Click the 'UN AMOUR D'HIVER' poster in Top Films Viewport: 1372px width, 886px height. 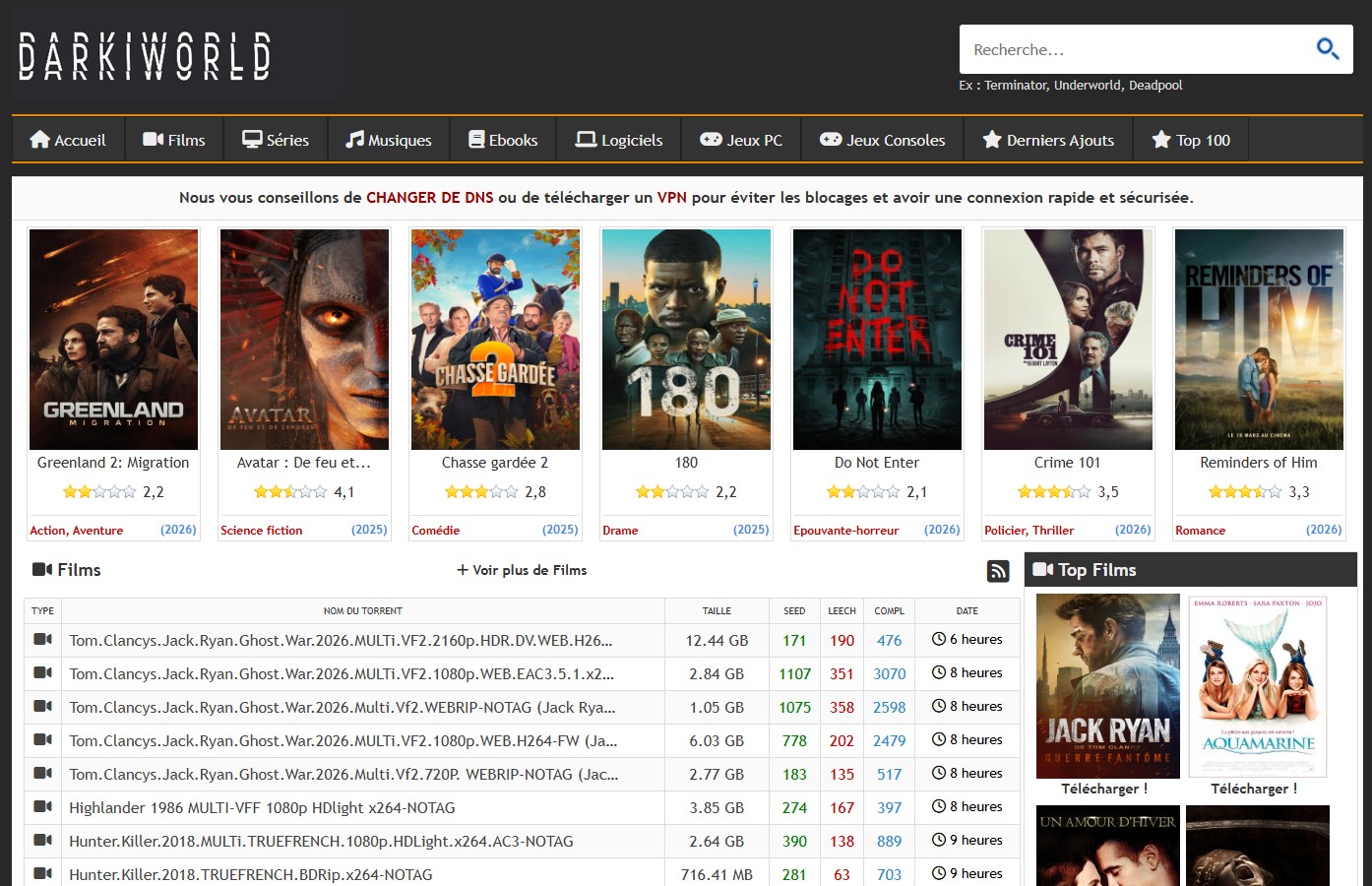[1108, 846]
